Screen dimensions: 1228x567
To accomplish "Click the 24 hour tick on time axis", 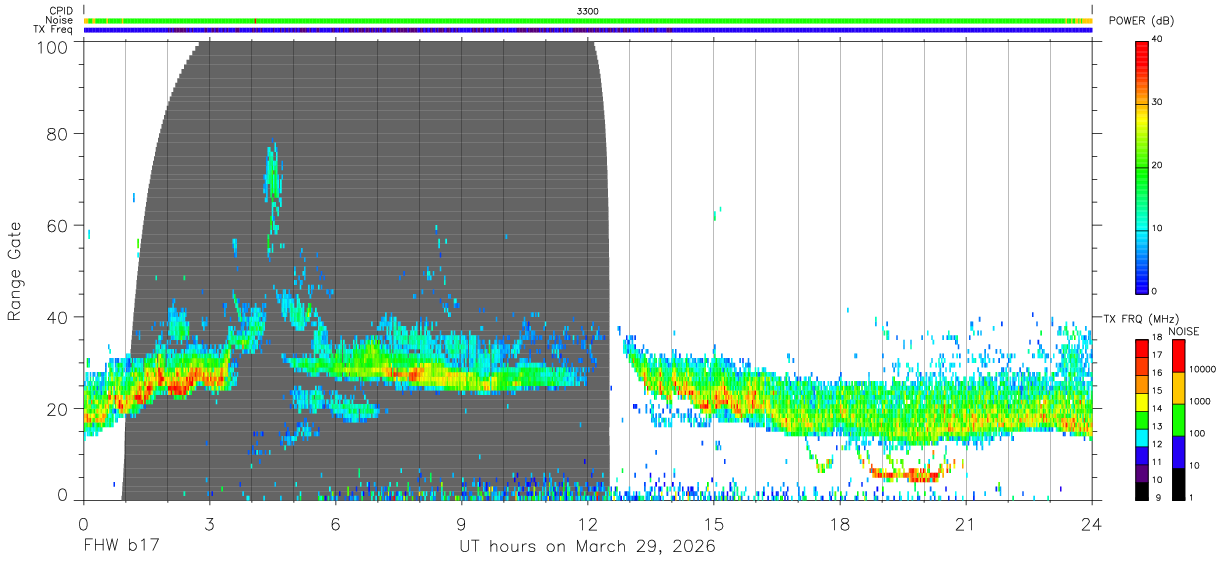I will coord(1092,523).
